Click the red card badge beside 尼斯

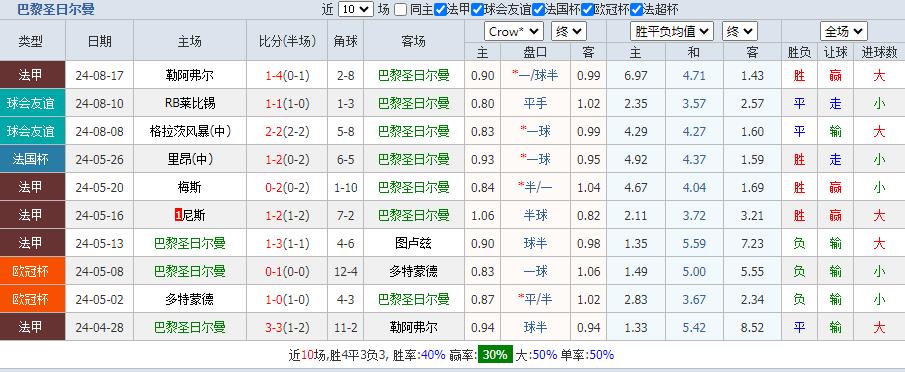(x=178, y=215)
